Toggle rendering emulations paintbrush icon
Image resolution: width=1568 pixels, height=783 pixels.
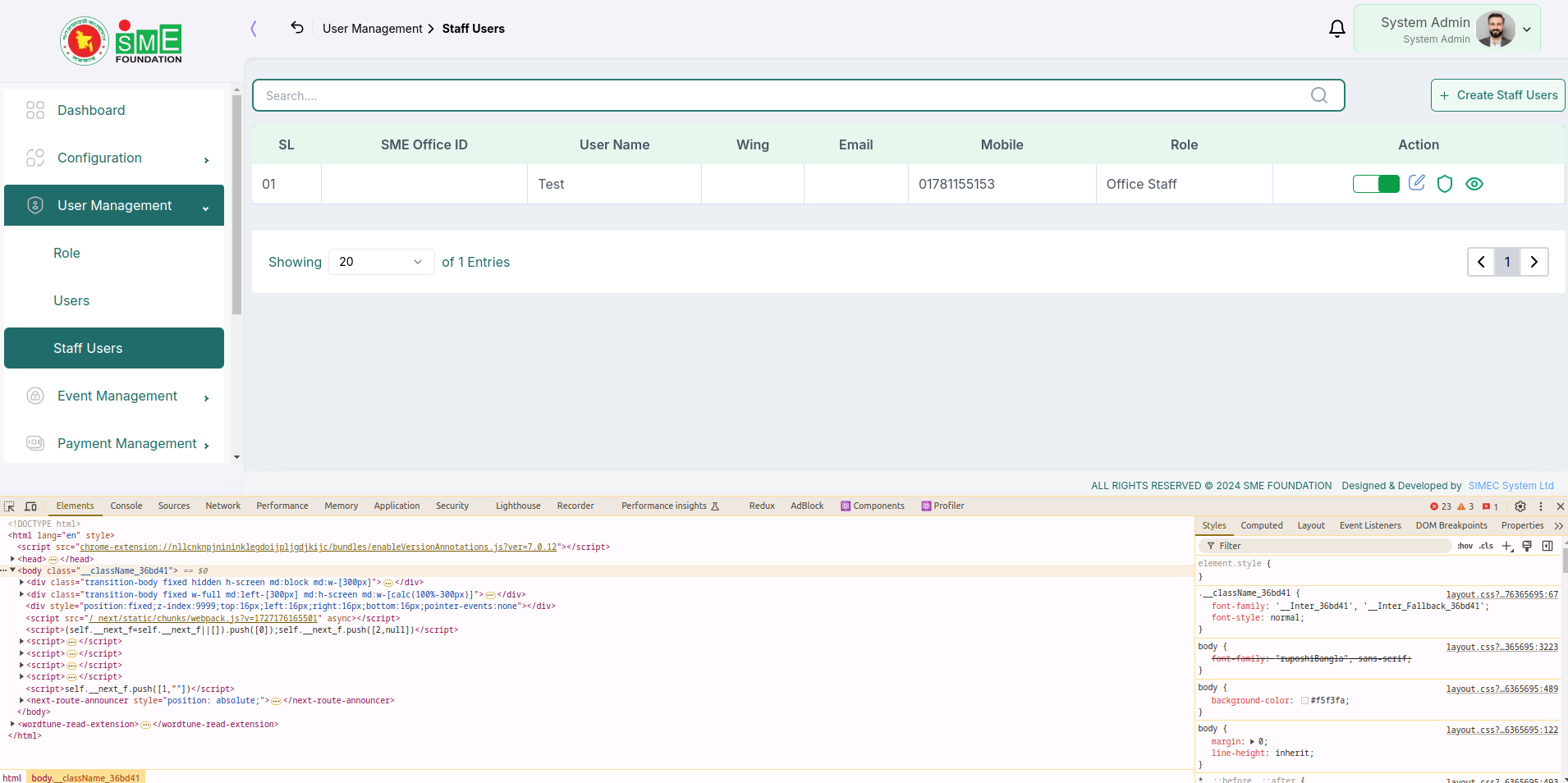[1527, 546]
